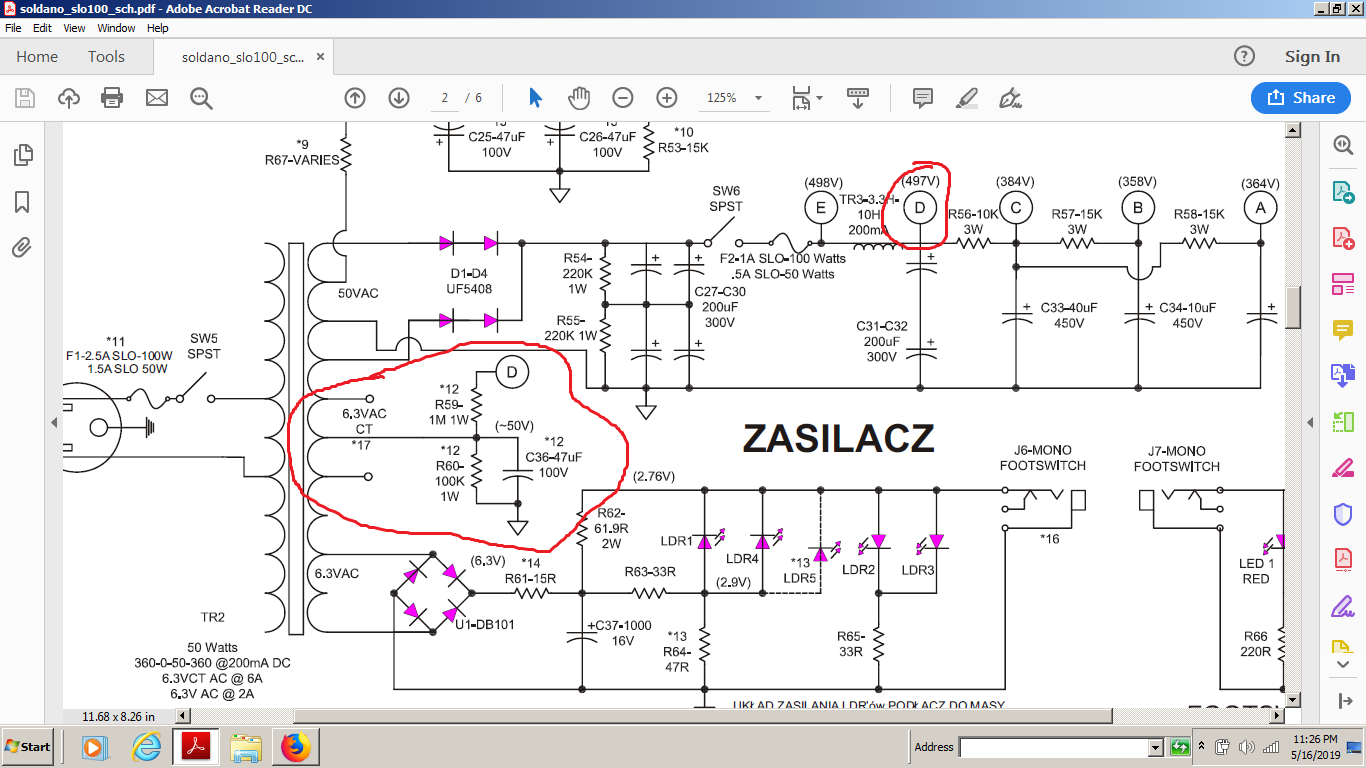Viewport: 1366px width, 768px height.
Task: Click the Sign document pen icon
Action: pos(1010,98)
